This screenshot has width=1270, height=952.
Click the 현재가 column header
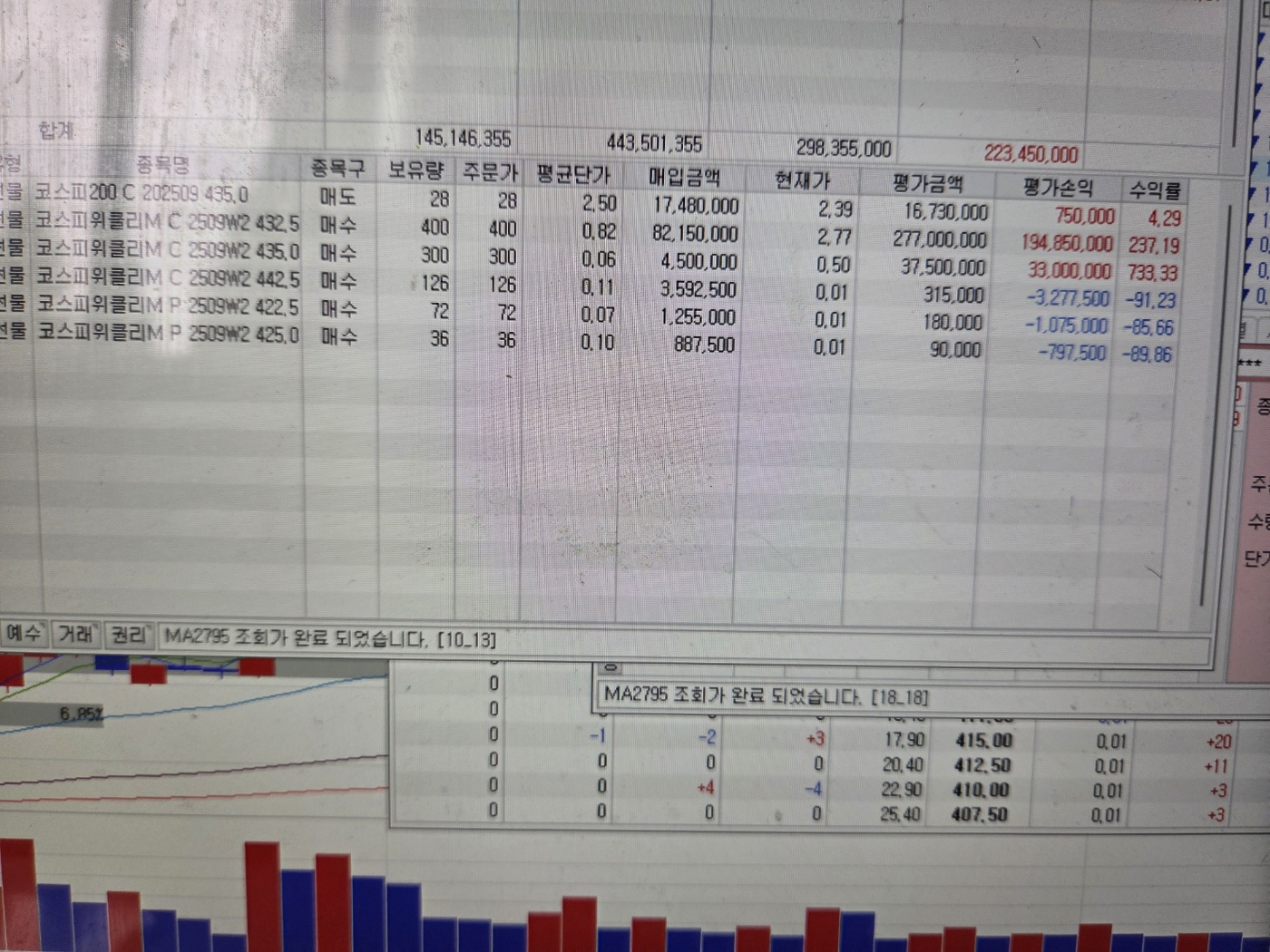(x=802, y=180)
